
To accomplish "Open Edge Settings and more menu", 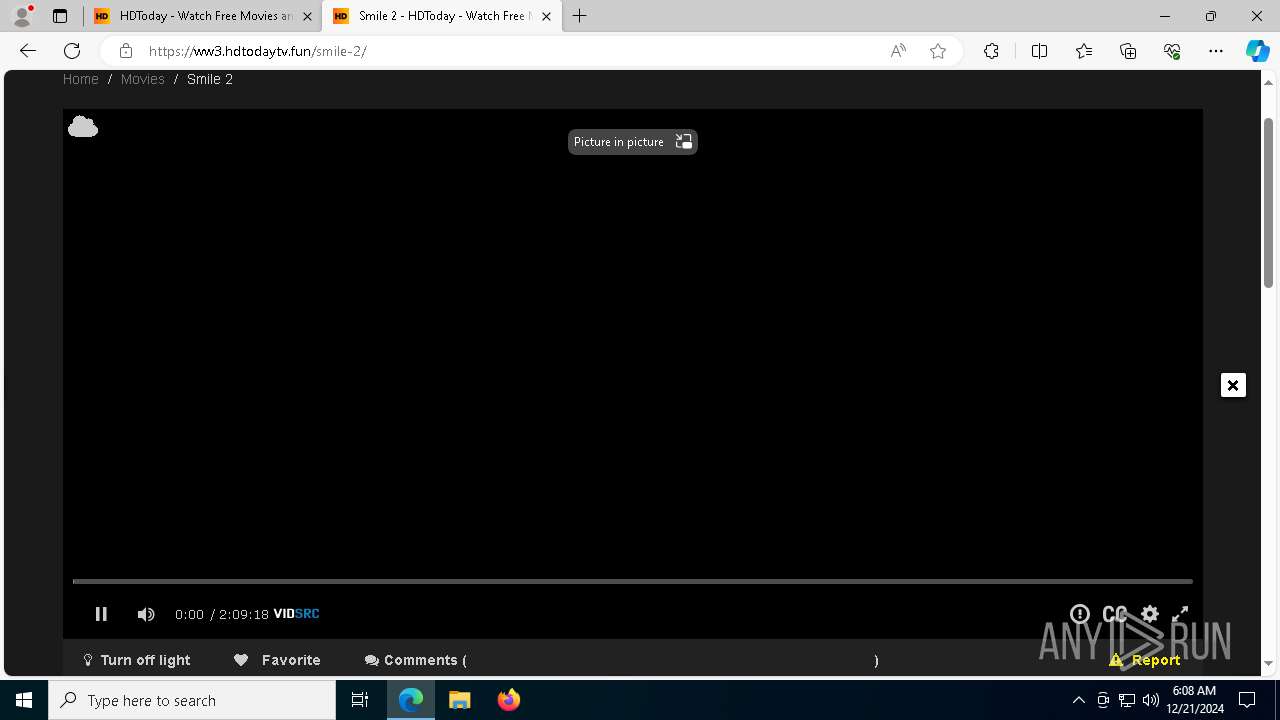I will point(1216,51).
